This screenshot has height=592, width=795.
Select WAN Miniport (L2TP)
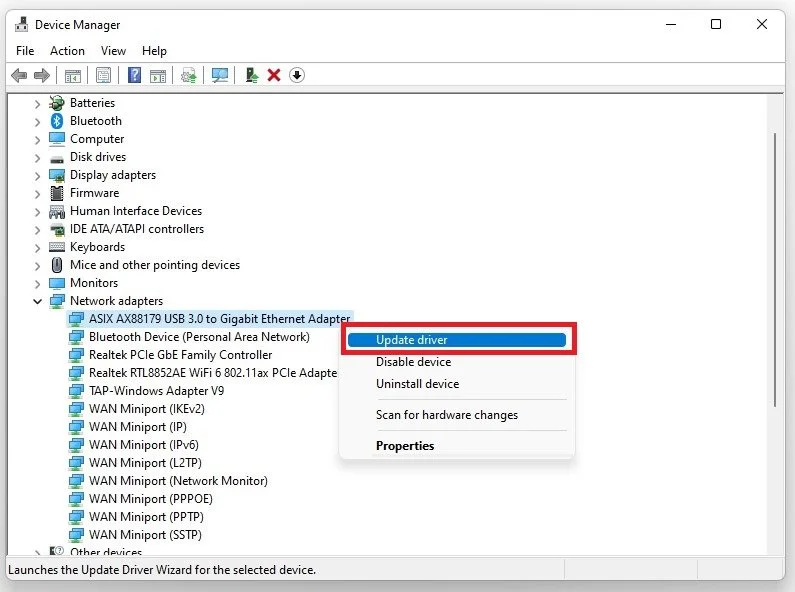pos(145,463)
